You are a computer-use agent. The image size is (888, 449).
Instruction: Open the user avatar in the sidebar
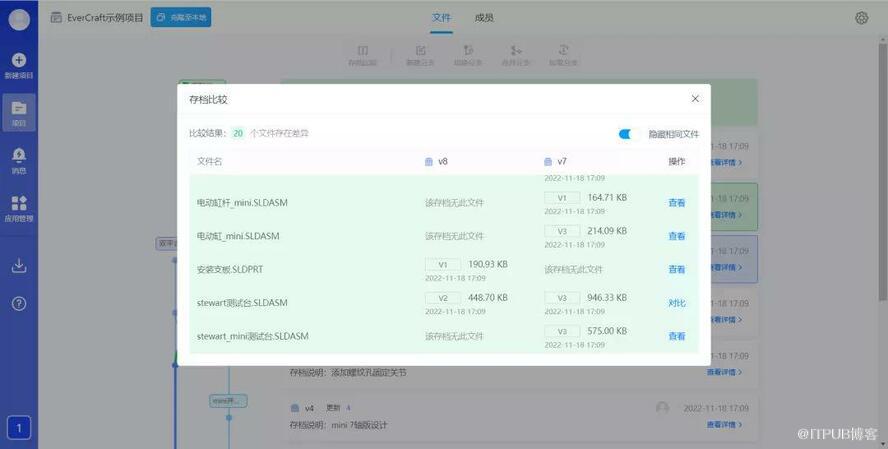pos(19,19)
